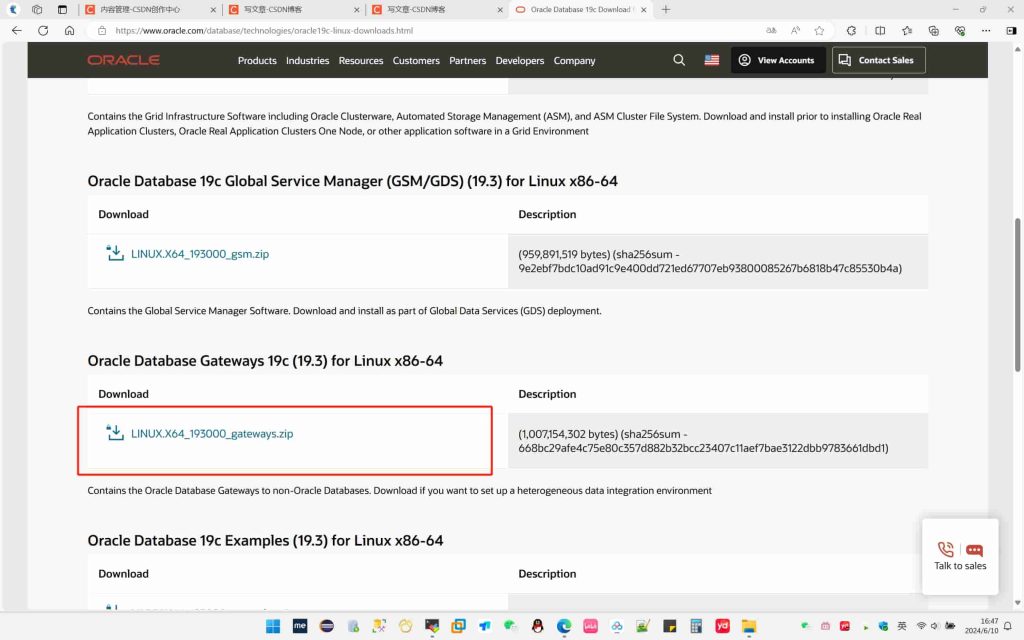Open the Edge sidebar toggle icon
The image size is (1024, 640).
tap(1011, 31)
